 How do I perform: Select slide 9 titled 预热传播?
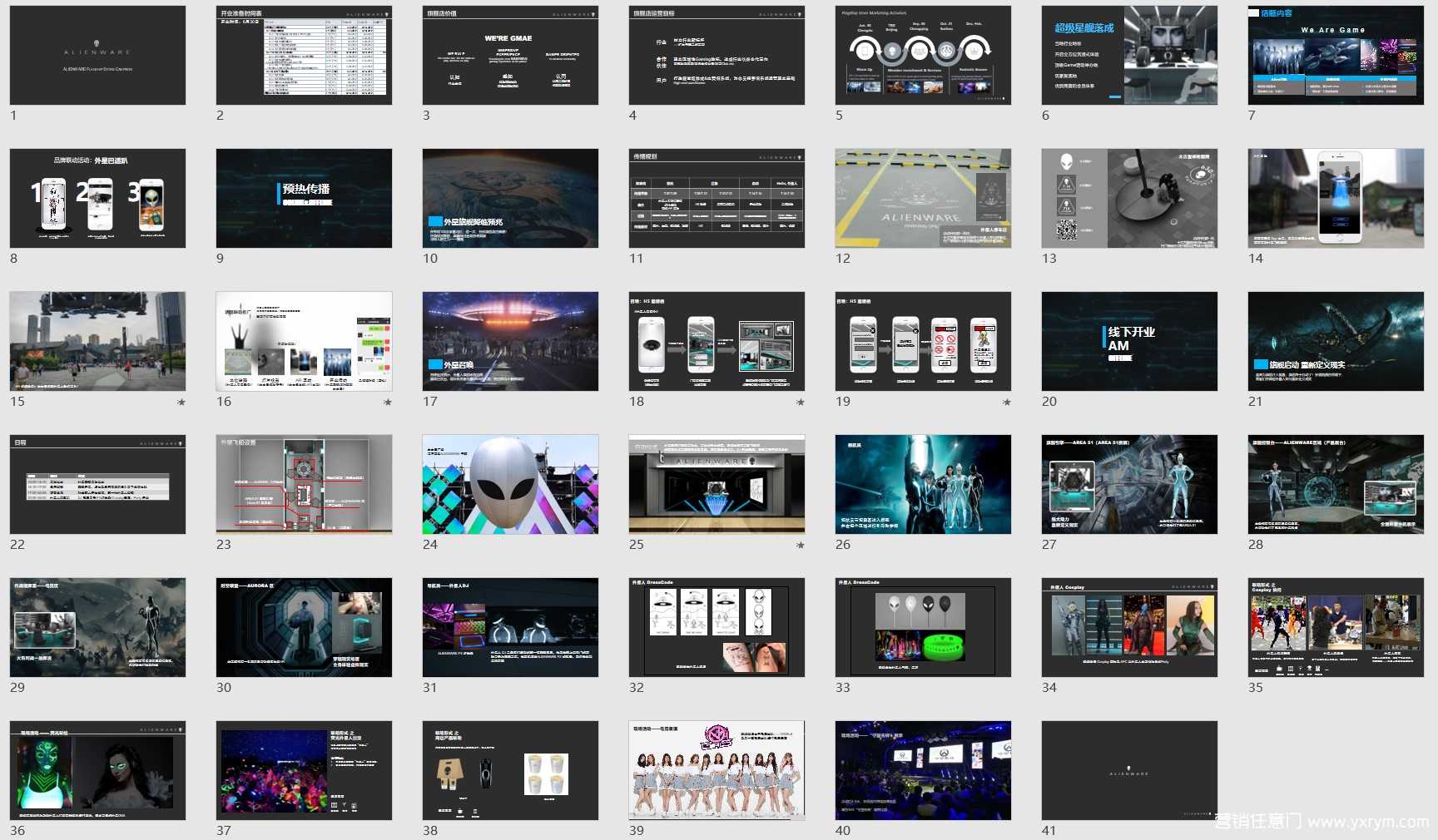[304, 198]
